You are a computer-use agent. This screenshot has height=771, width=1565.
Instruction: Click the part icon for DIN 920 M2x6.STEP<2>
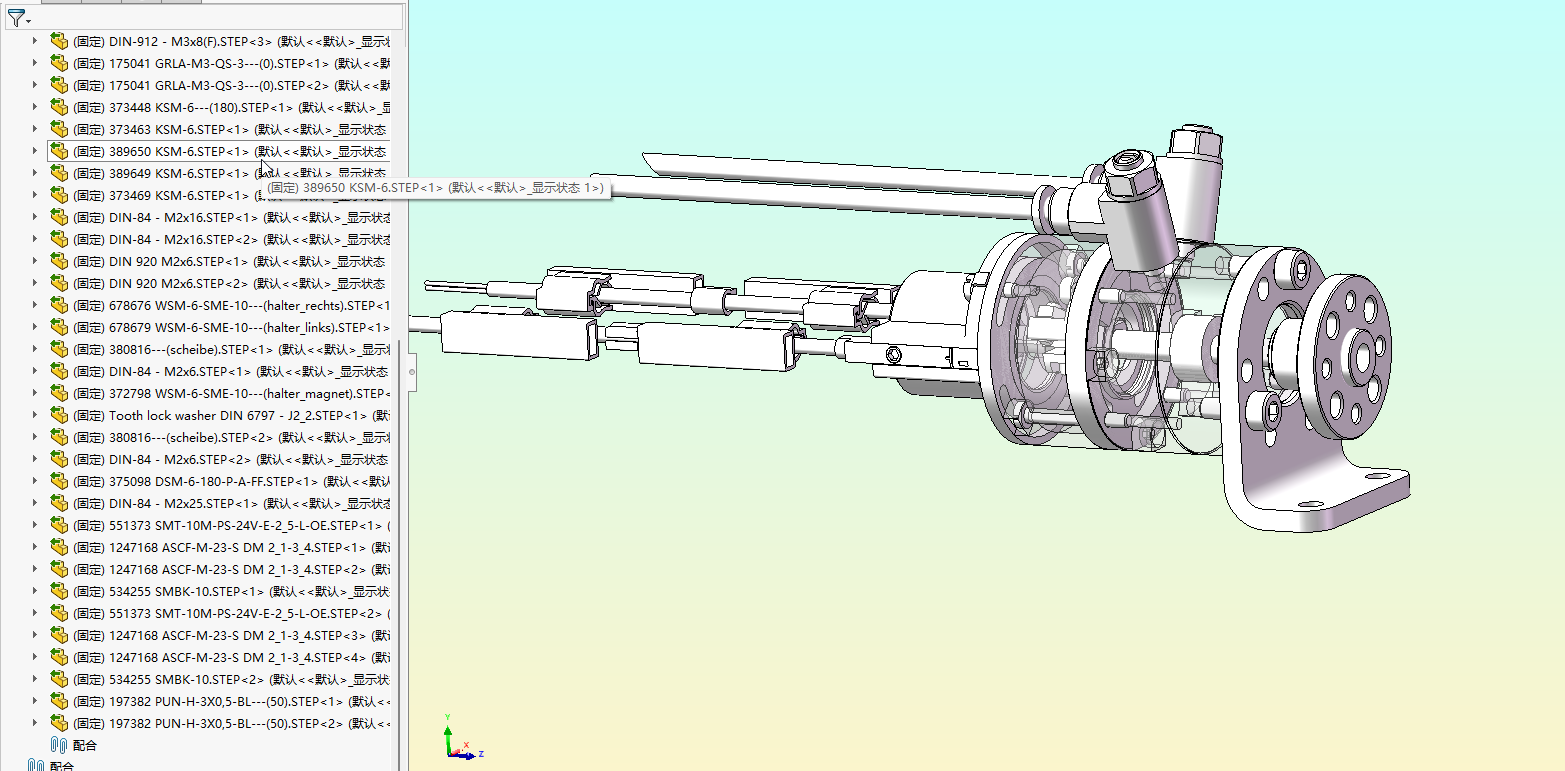tap(59, 283)
